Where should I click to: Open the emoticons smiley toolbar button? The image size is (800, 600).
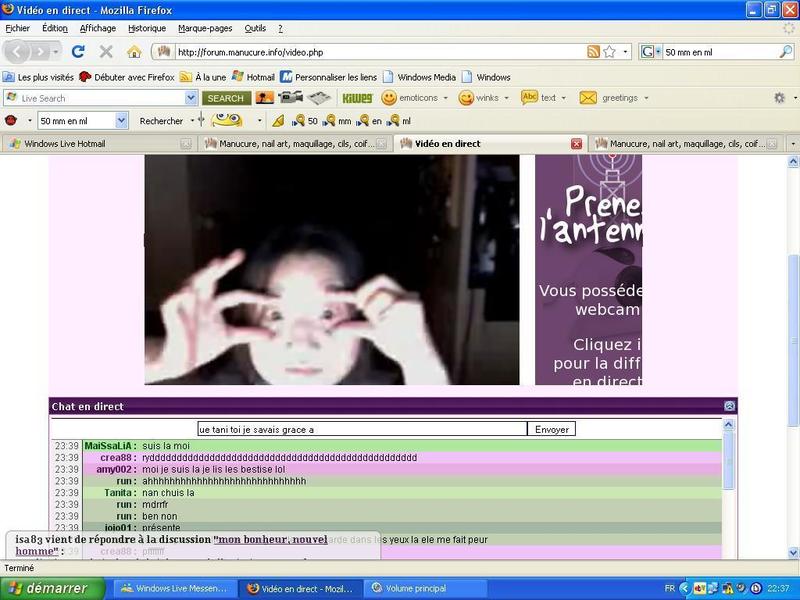pyautogui.click(x=389, y=98)
